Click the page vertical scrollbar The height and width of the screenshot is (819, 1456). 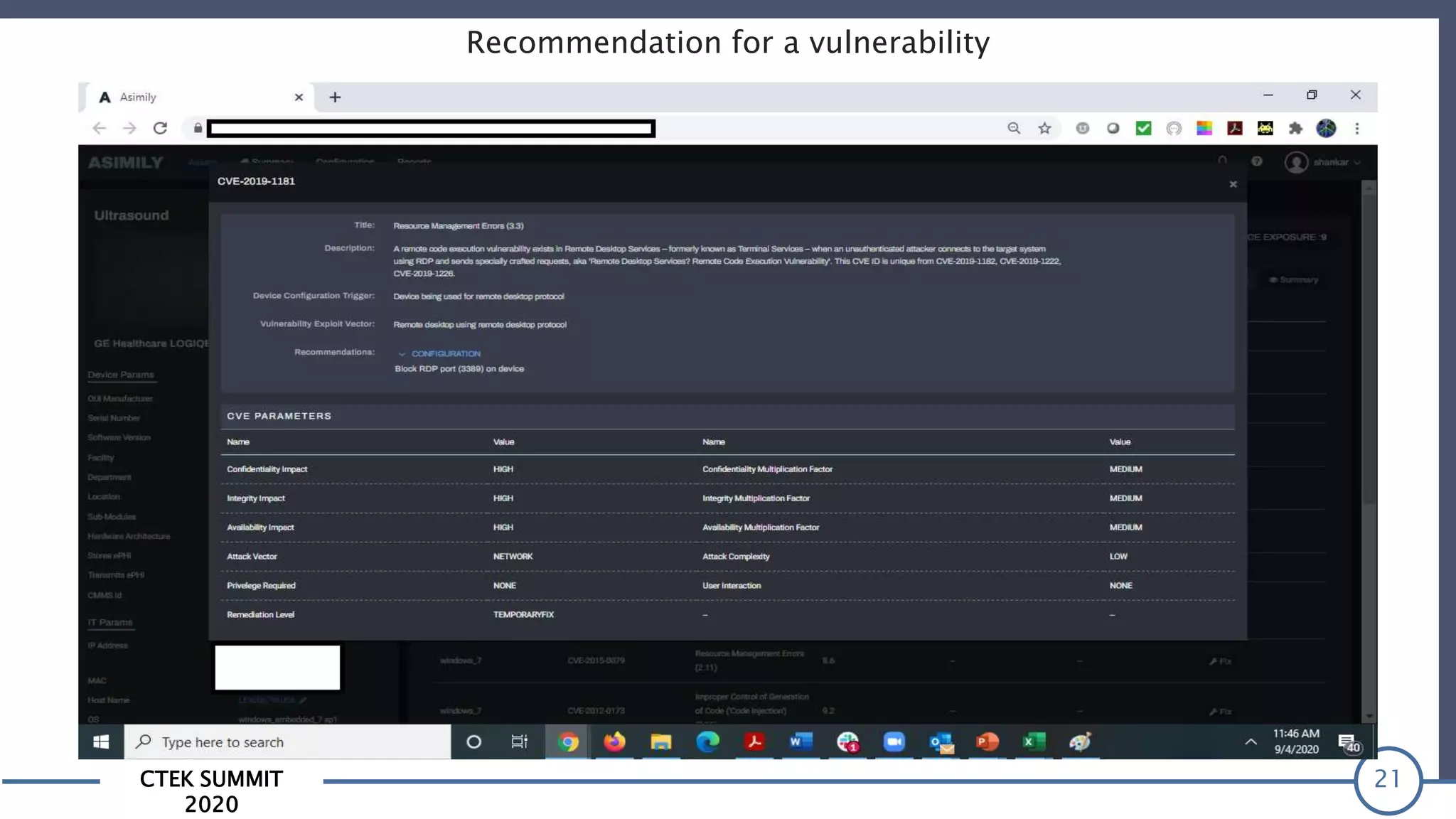point(1369,451)
